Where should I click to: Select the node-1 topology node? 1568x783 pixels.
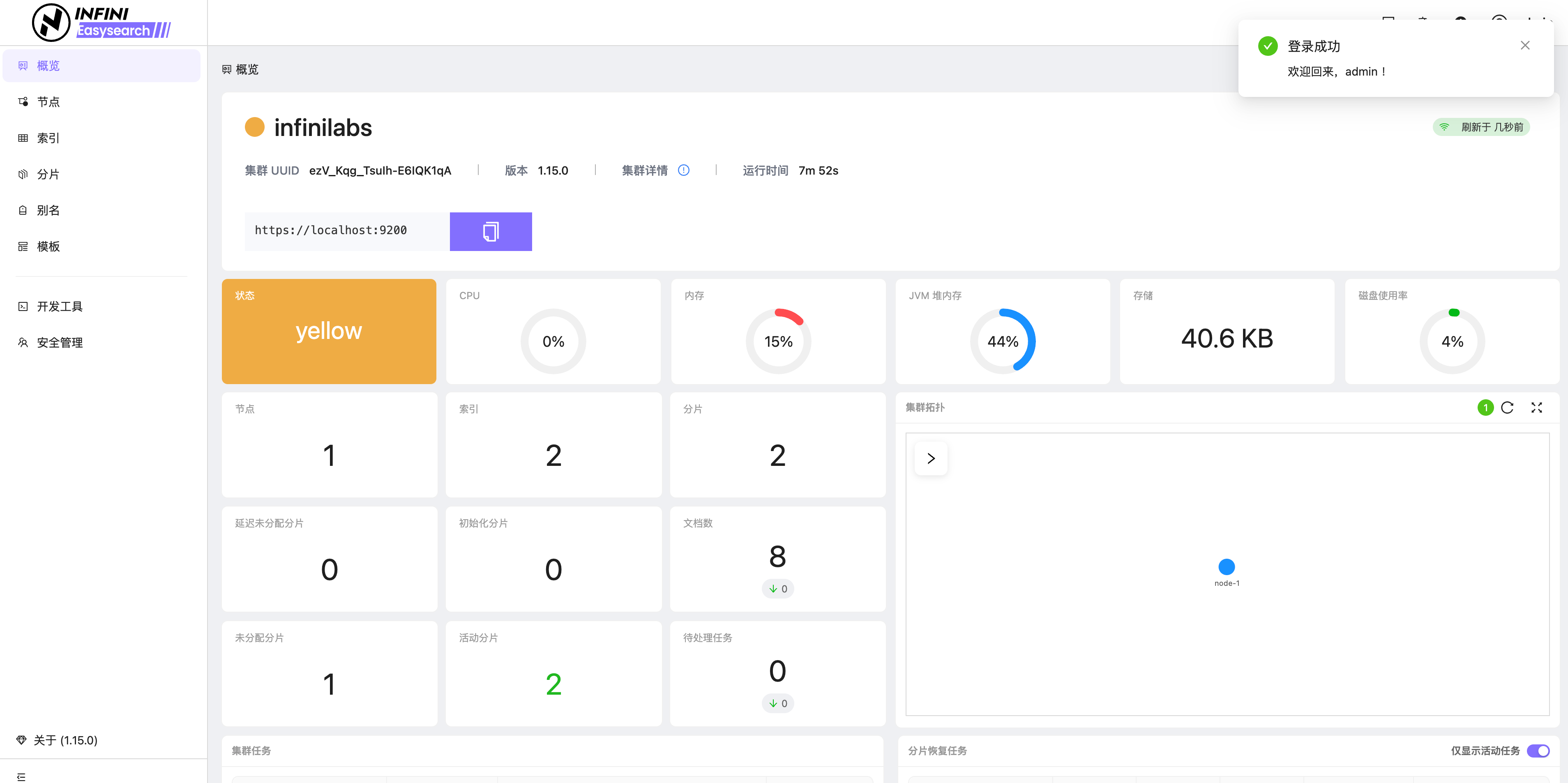coord(1227,567)
